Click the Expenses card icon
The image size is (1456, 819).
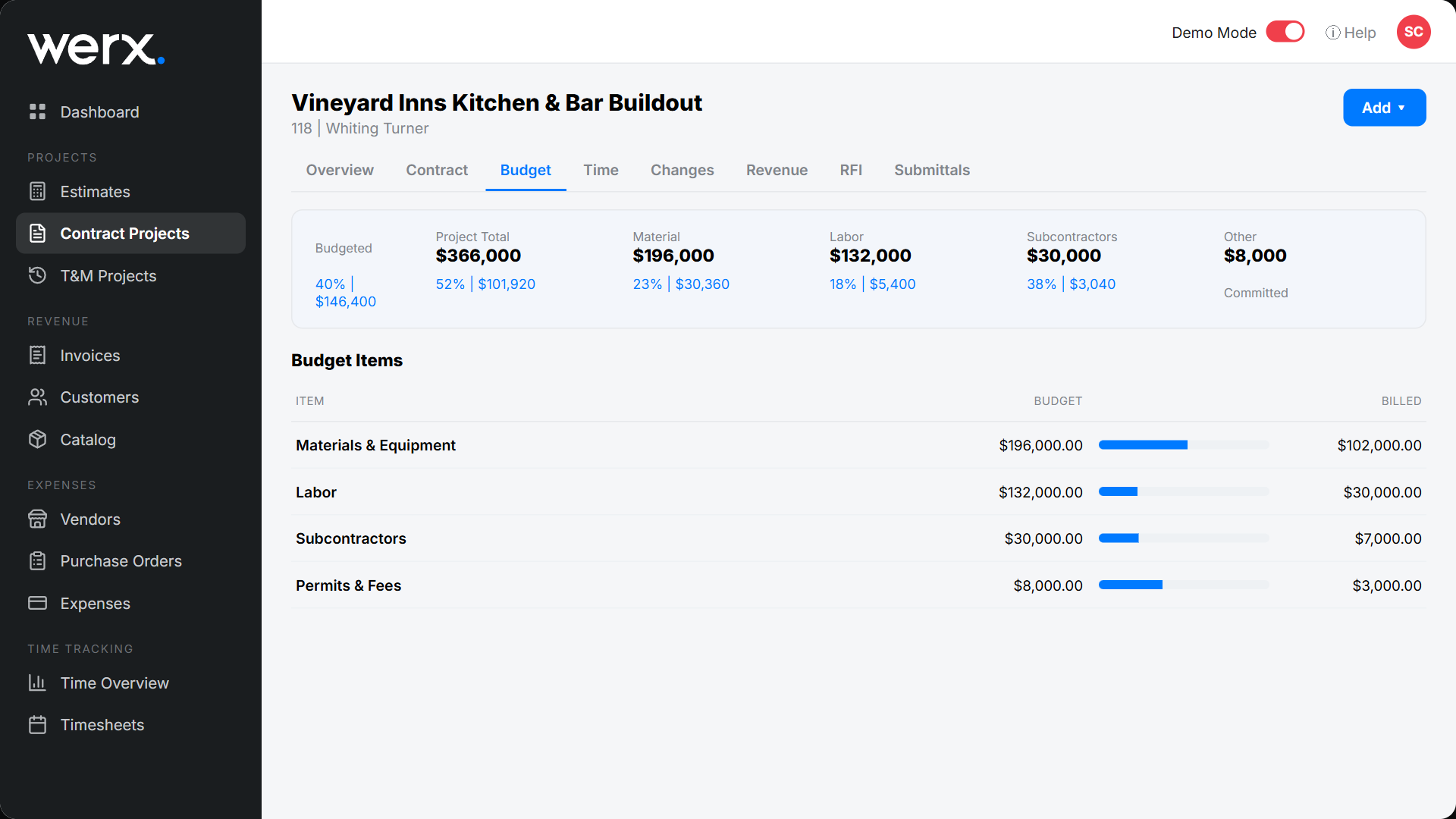[x=37, y=603]
